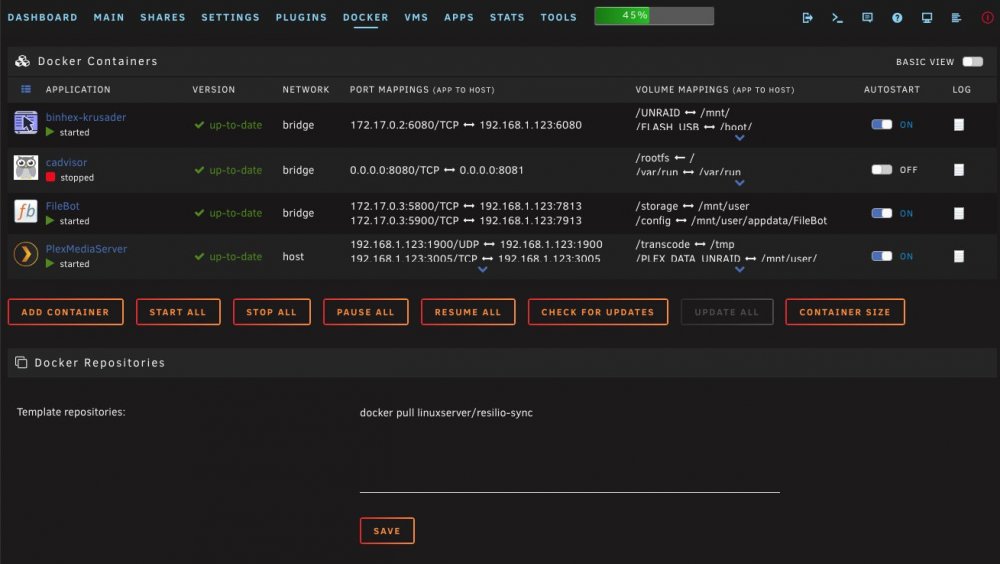Viewport: 1000px width, 564px height.
Task: Click the Container Size button
Action: coord(845,312)
